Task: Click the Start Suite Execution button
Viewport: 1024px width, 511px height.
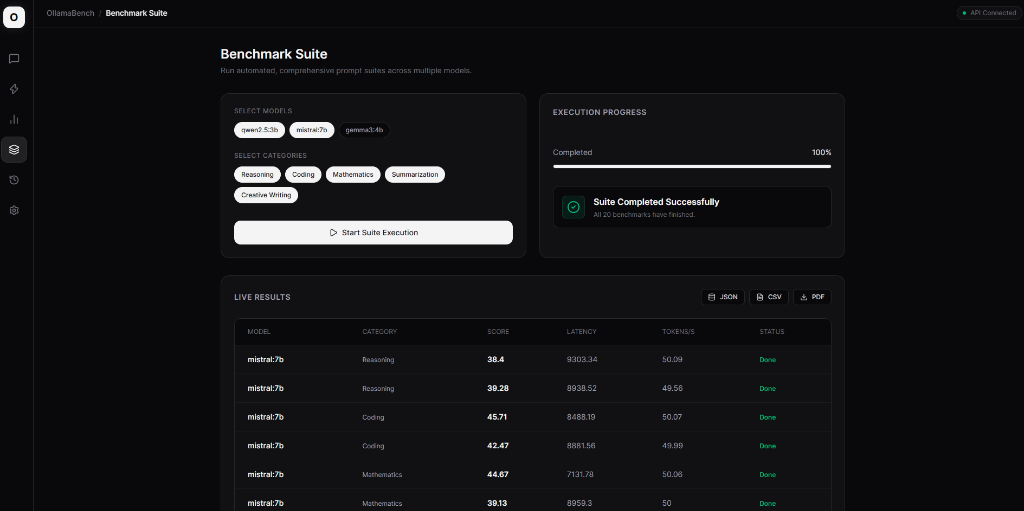Action: pos(374,233)
